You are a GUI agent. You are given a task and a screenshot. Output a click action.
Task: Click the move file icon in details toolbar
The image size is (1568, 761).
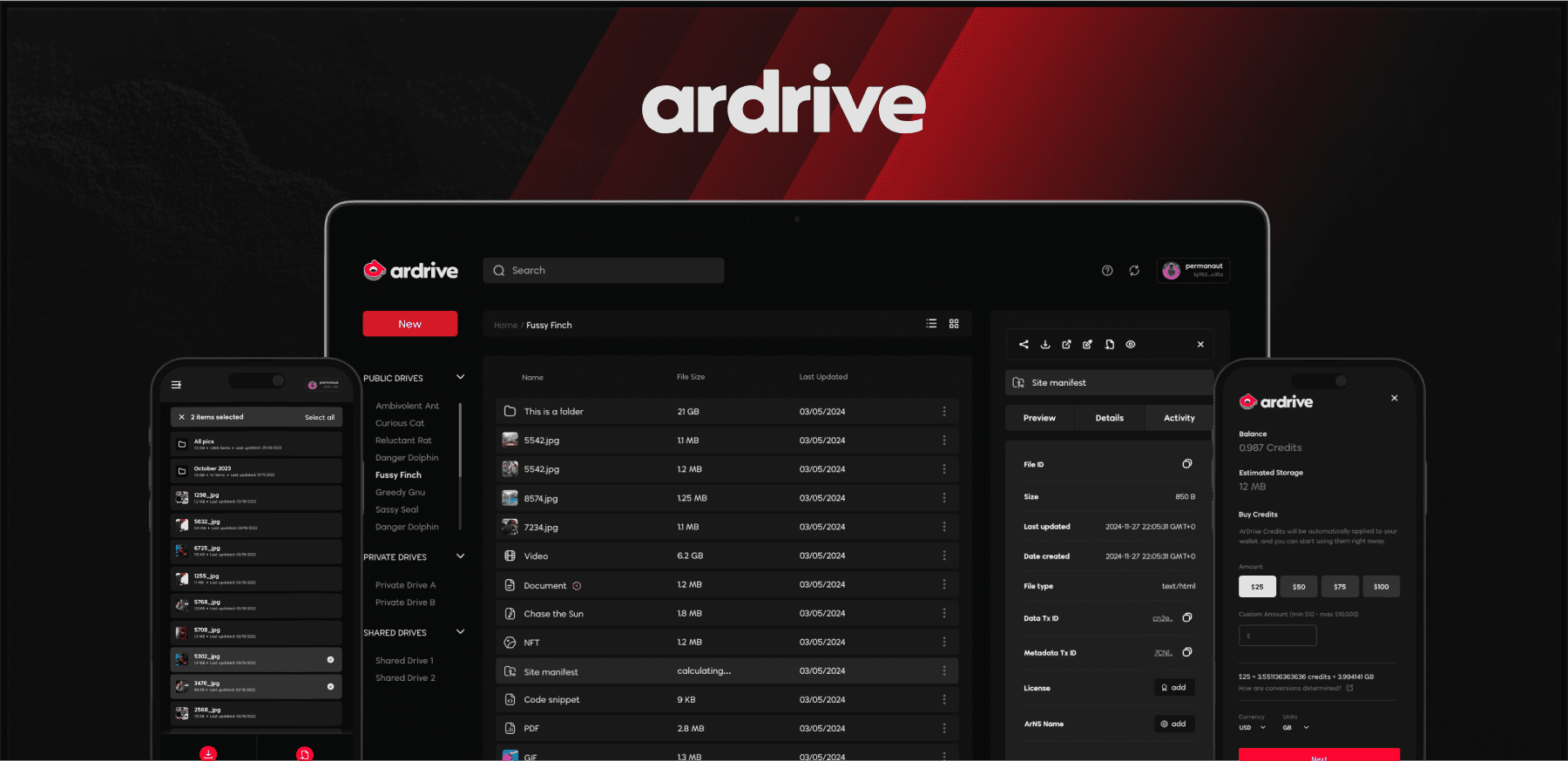tap(1109, 345)
